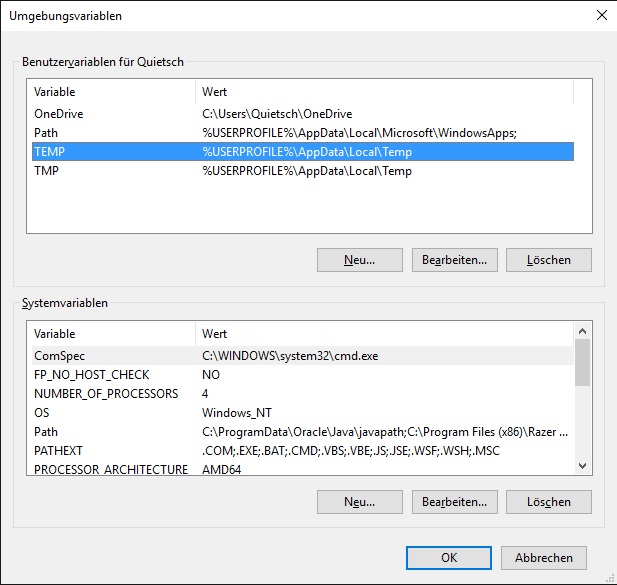Select system Path variable with javapath
Image resolution: width=617 pixels, height=585 pixels.
pyautogui.click(x=303, y=432)
